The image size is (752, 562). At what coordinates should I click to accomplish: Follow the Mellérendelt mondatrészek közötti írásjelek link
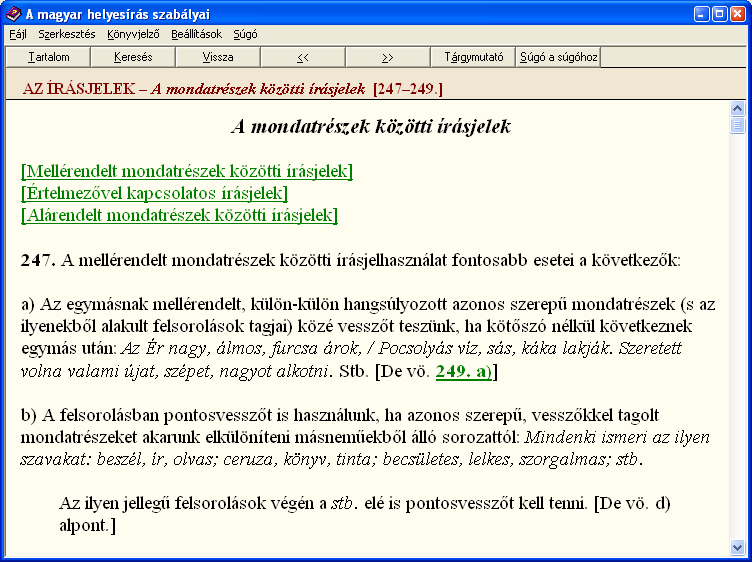pyautogui.click(x=186, y=171)
